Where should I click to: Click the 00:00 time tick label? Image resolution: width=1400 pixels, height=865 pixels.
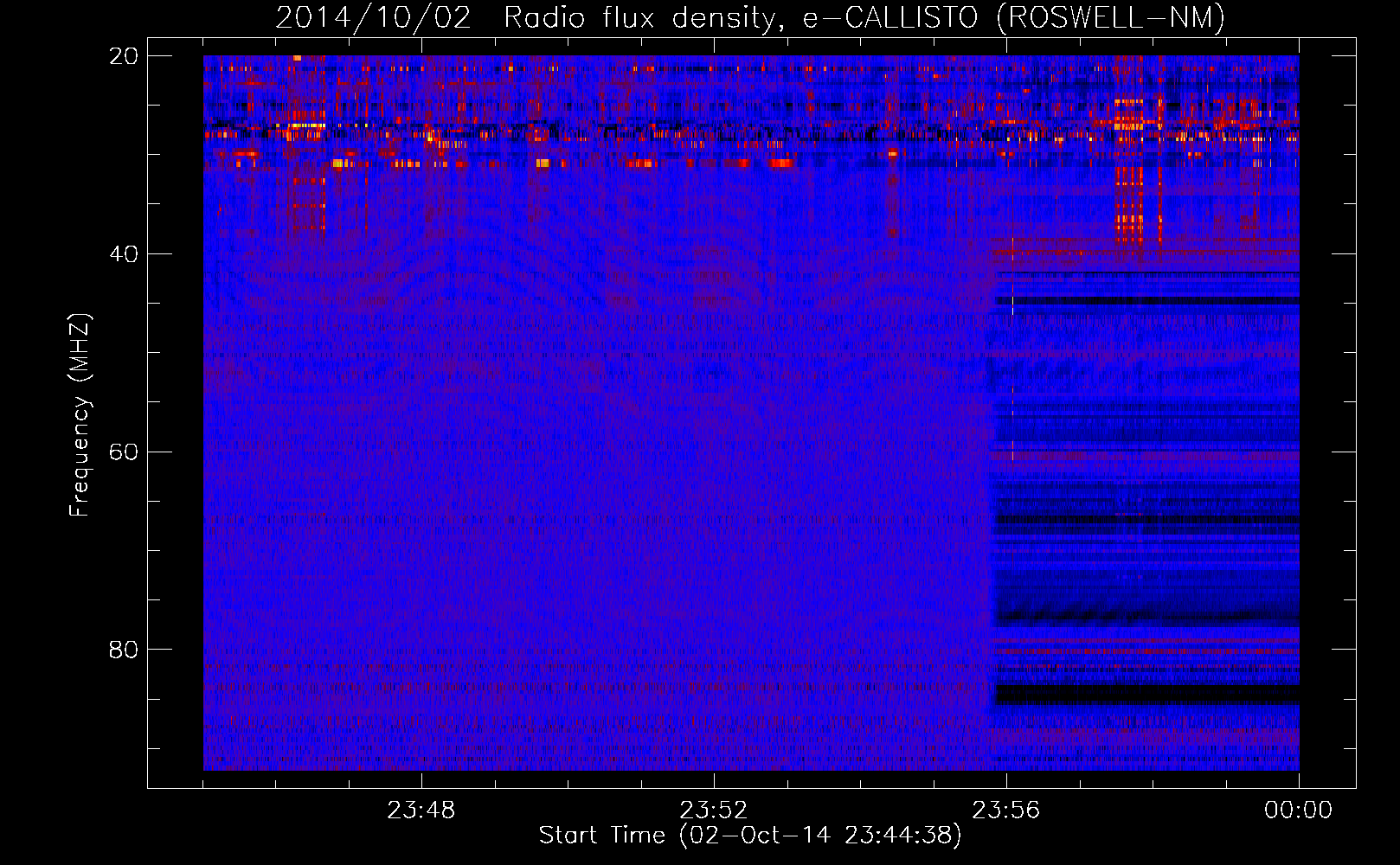[1299, 811]
